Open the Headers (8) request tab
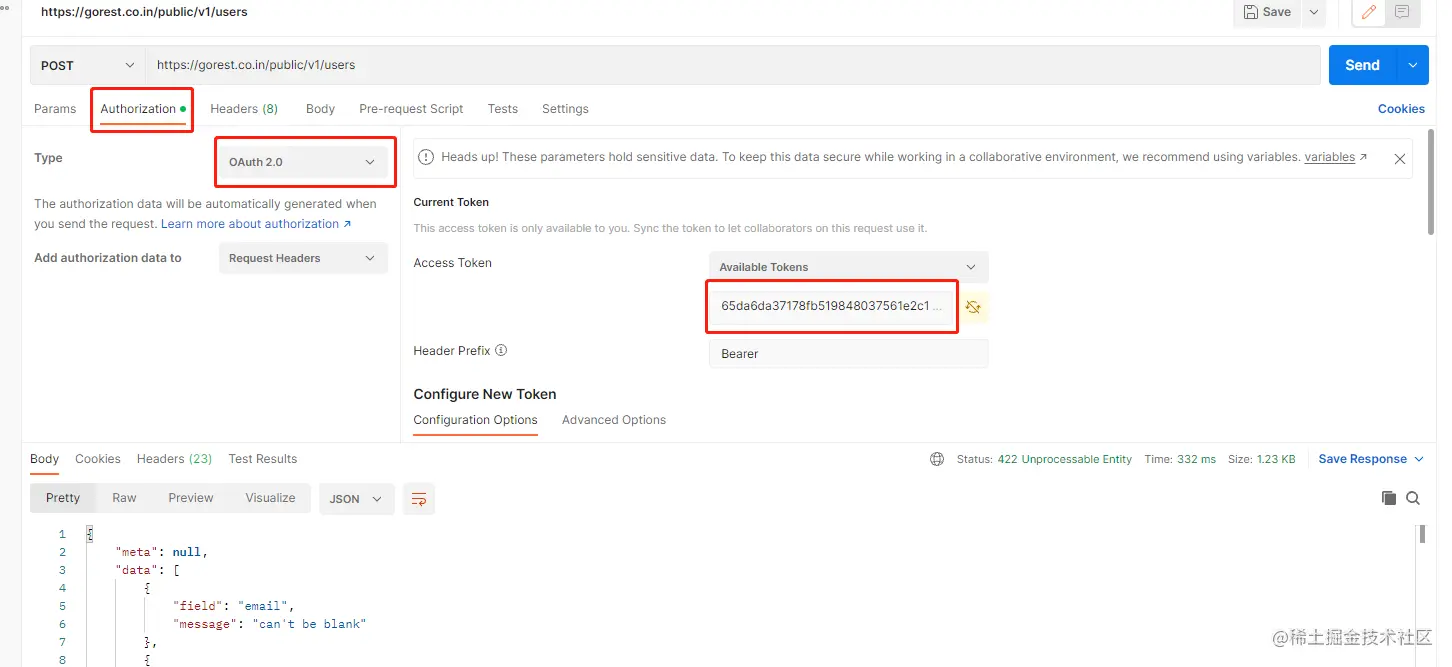 pos(244,109)
